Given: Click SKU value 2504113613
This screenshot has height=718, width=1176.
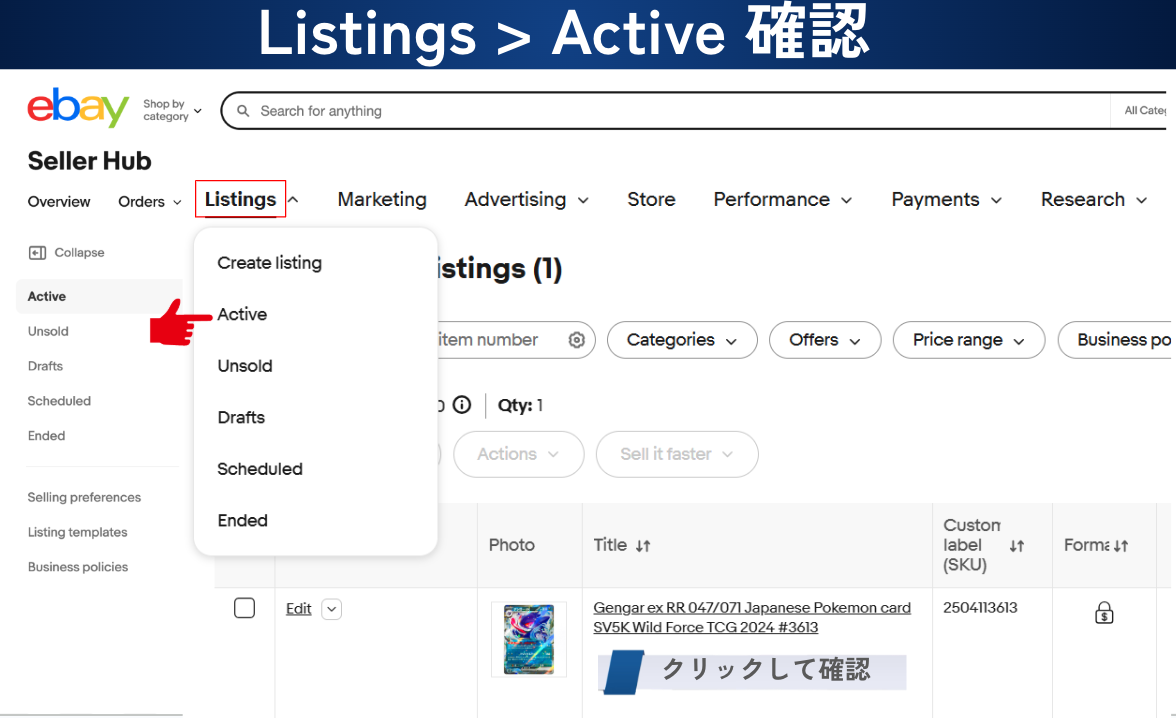Looking at the screenshot, I should [980, 608].
